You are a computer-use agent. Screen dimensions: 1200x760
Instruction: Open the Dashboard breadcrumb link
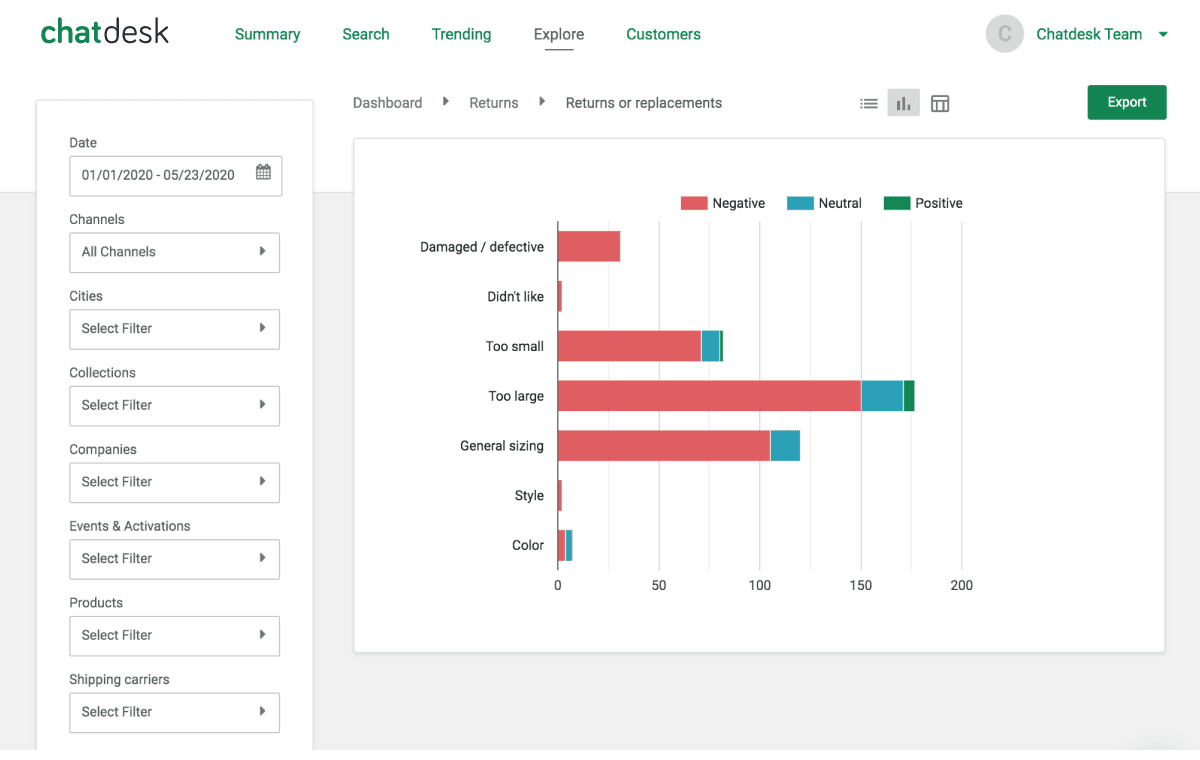point(387,102)
